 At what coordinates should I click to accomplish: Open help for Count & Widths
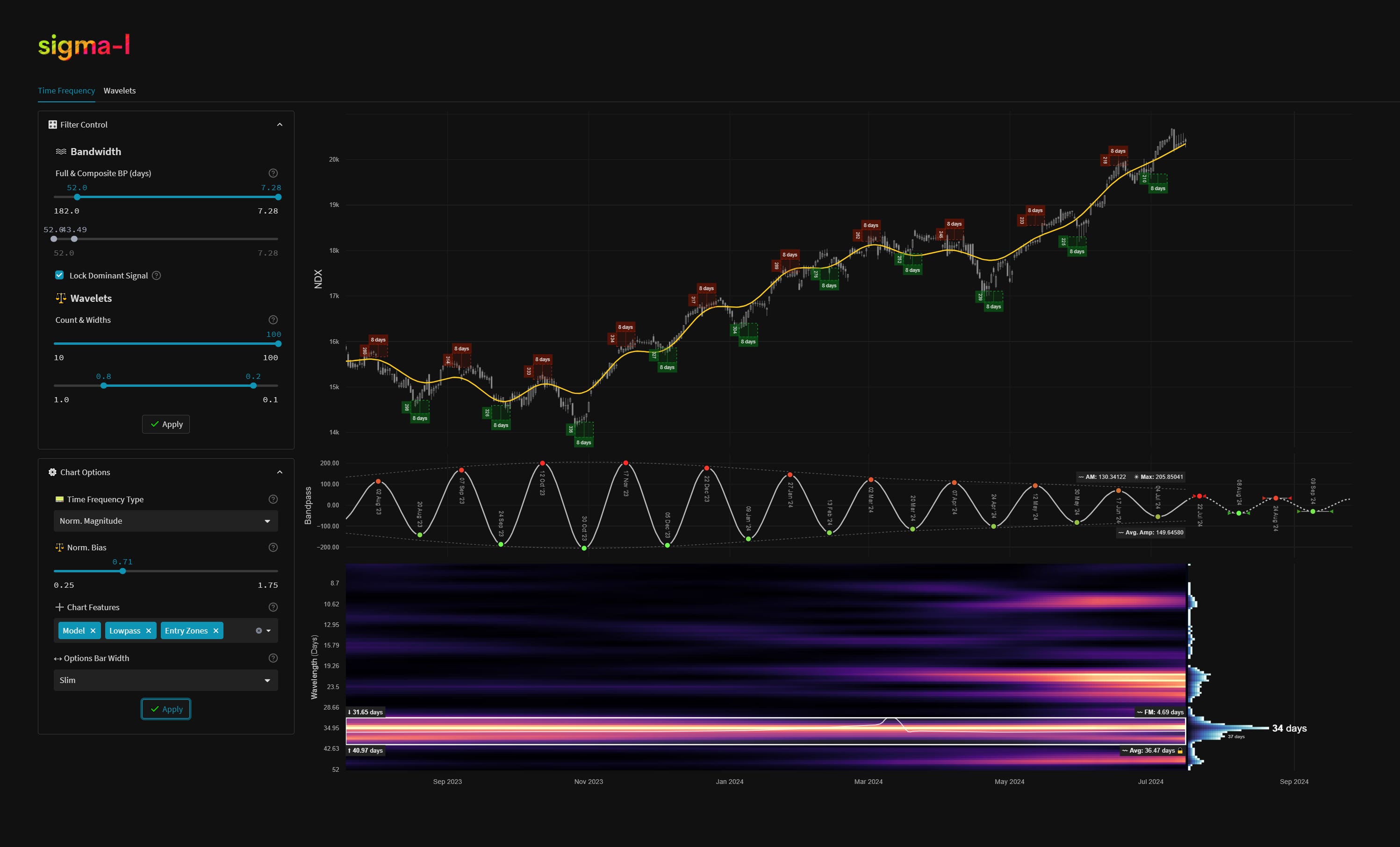(x=273, y=319)
